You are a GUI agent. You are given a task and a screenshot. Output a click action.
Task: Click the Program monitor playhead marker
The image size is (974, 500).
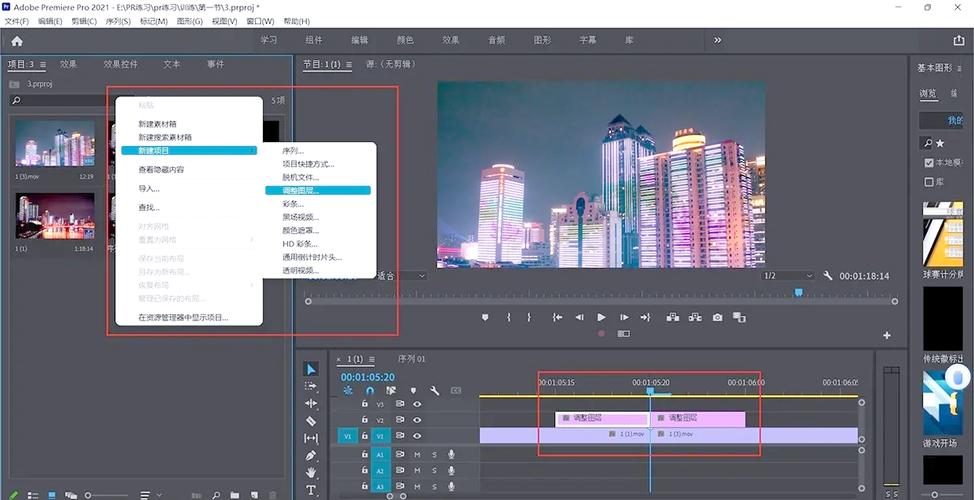798,292
